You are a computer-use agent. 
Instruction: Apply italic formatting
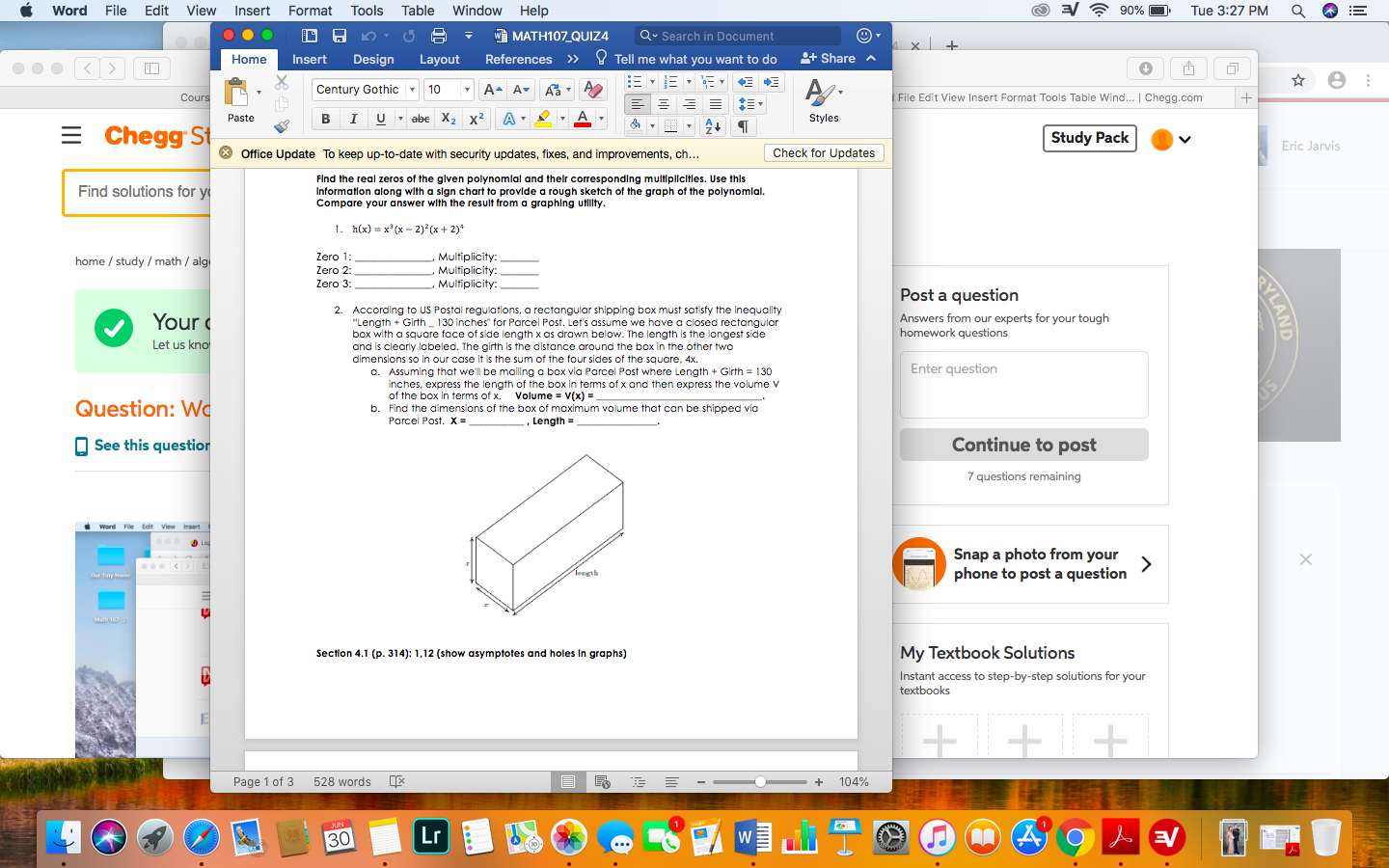tap(354, 118)
